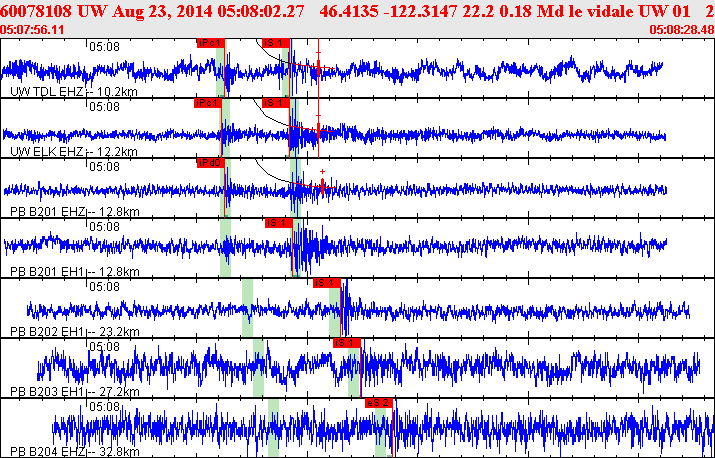
Task: Click the 05:08 time tick on the B204 trace
Action: [x=104, y=407]
